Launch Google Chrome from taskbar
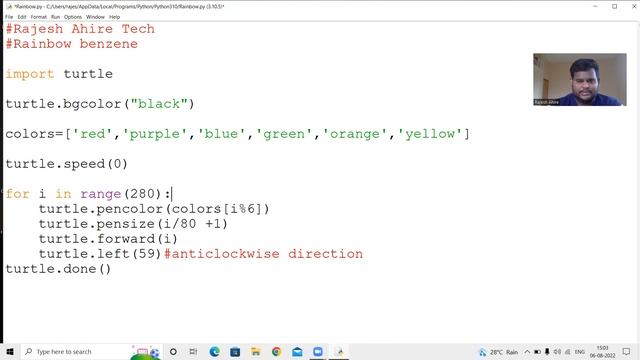Image resolution: width=640 pixels, height=360 pixels. pyautogui.click(x=276, y=351)
